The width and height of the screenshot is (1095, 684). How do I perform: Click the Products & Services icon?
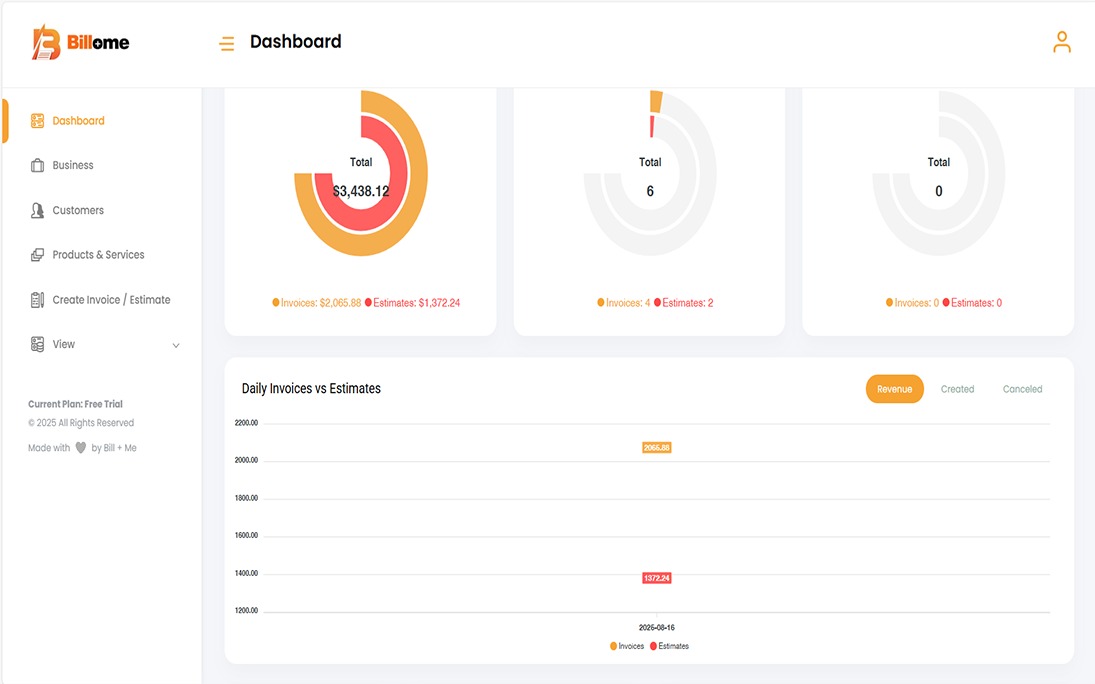click(38, 255)
